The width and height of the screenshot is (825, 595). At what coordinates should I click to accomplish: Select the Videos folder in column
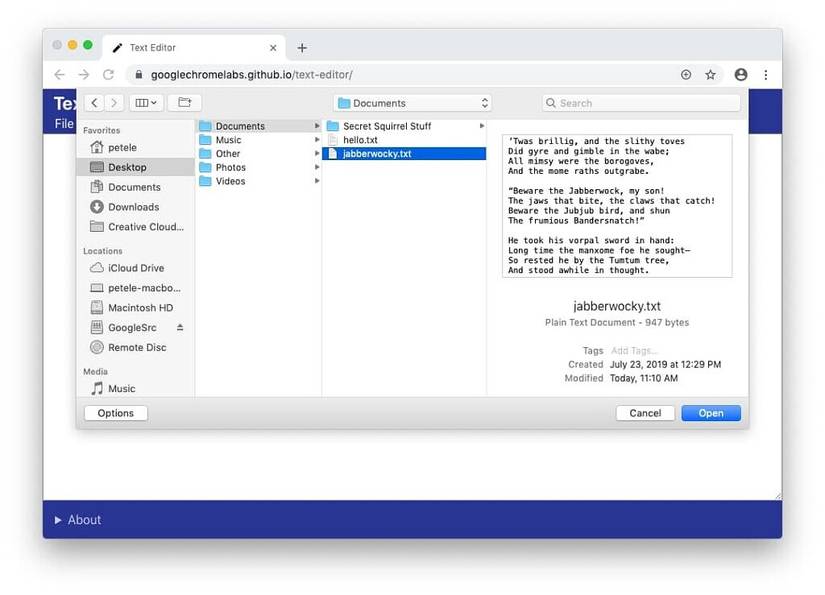pyautogui.click(x=259, y=181)
